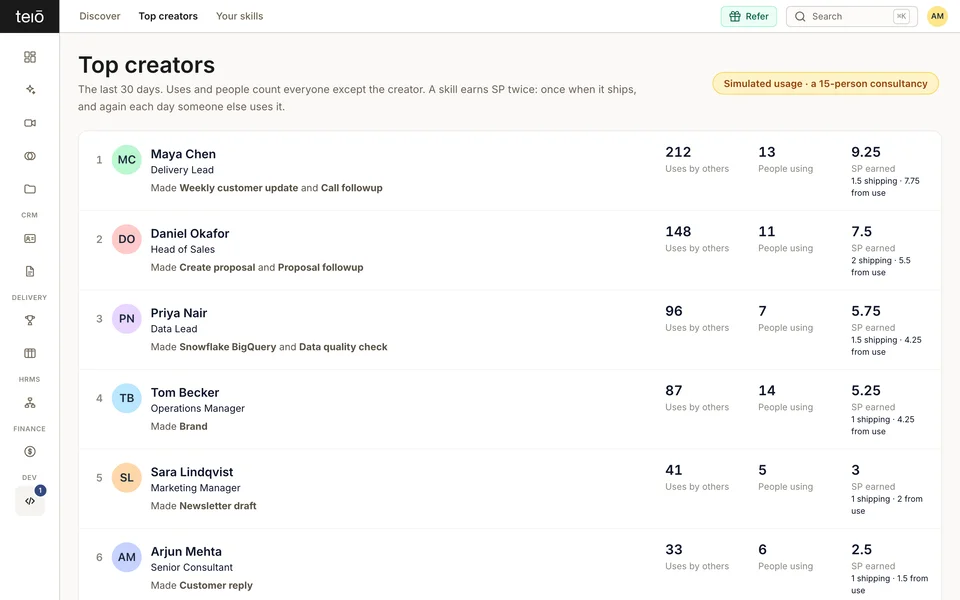
Task: Click the 96 uses by others value
Action: 674,311
